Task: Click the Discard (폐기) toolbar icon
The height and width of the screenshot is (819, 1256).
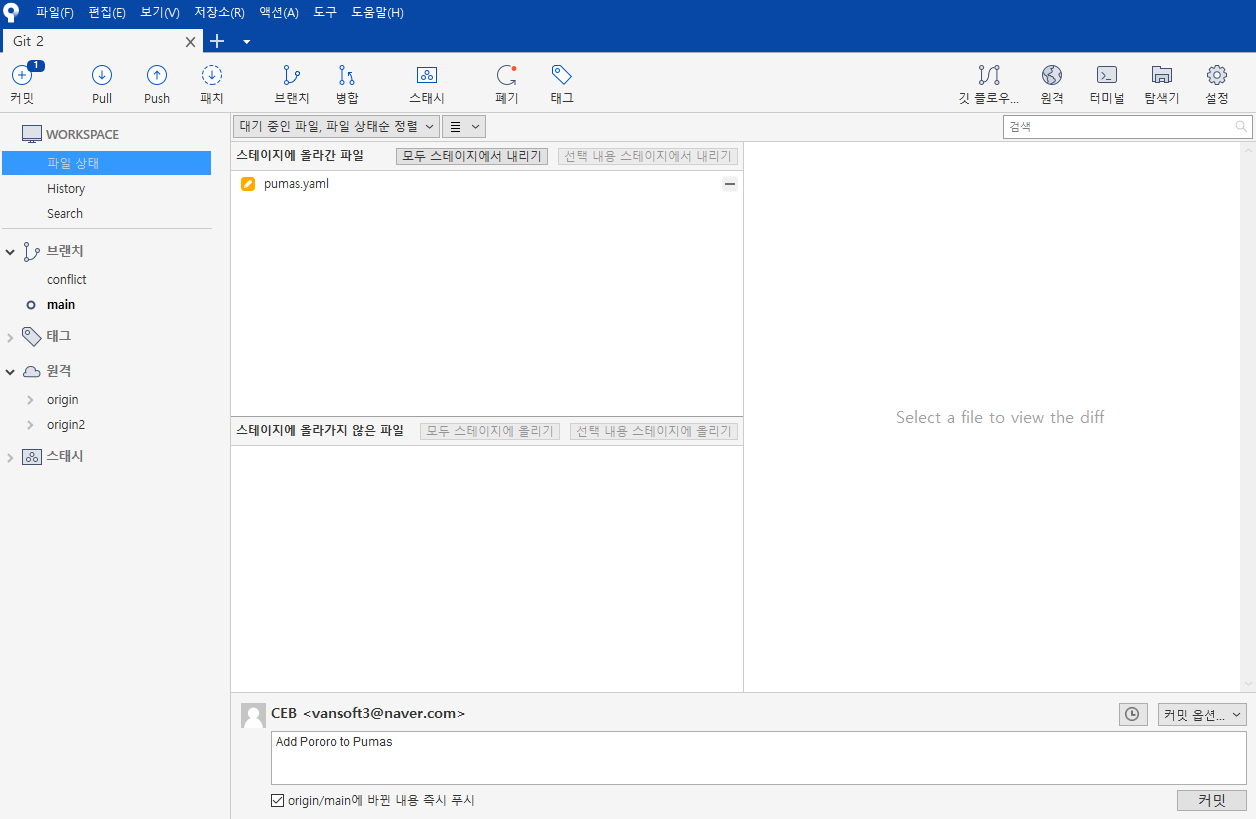Action: (x=507, y=75)
